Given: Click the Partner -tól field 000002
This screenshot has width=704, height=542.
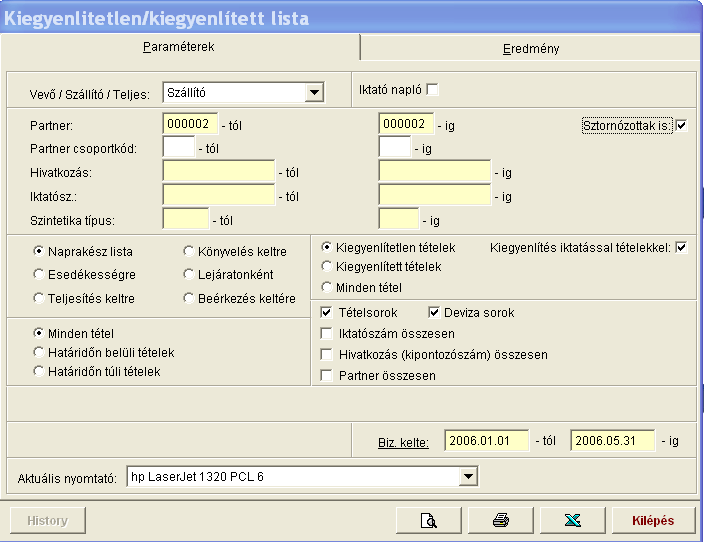Looking at the screenshot, I should coord(190,124).
